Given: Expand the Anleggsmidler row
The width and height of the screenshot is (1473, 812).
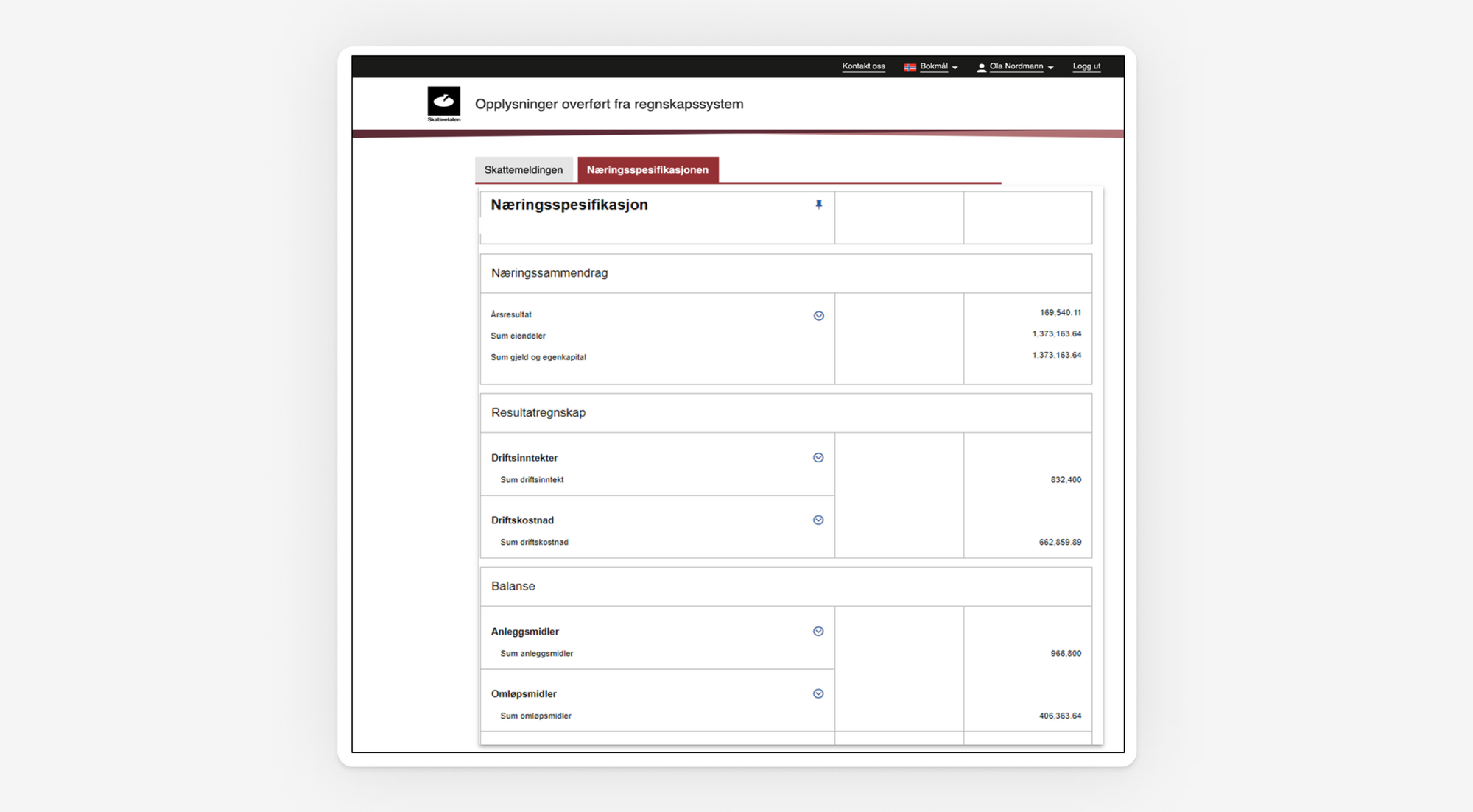Looking at the screenshot, I should 818,632.
